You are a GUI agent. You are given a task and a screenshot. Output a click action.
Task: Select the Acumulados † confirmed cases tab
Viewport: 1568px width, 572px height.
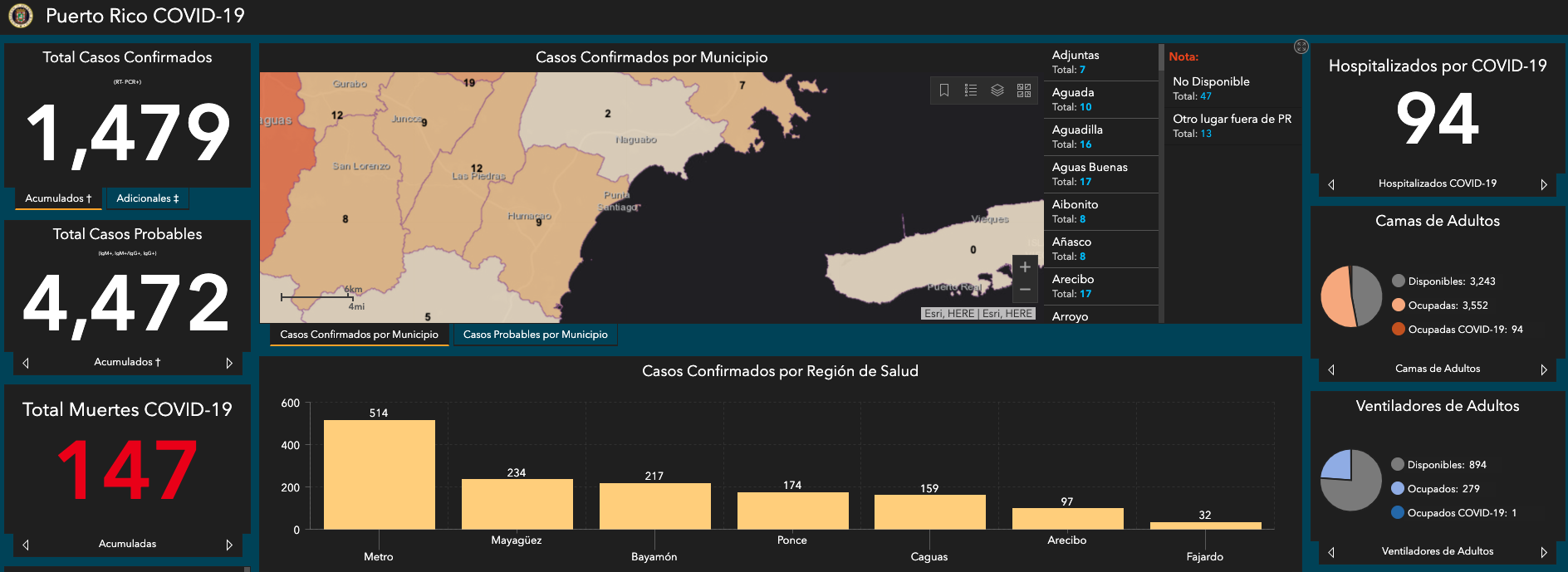(x=58, y=198)
